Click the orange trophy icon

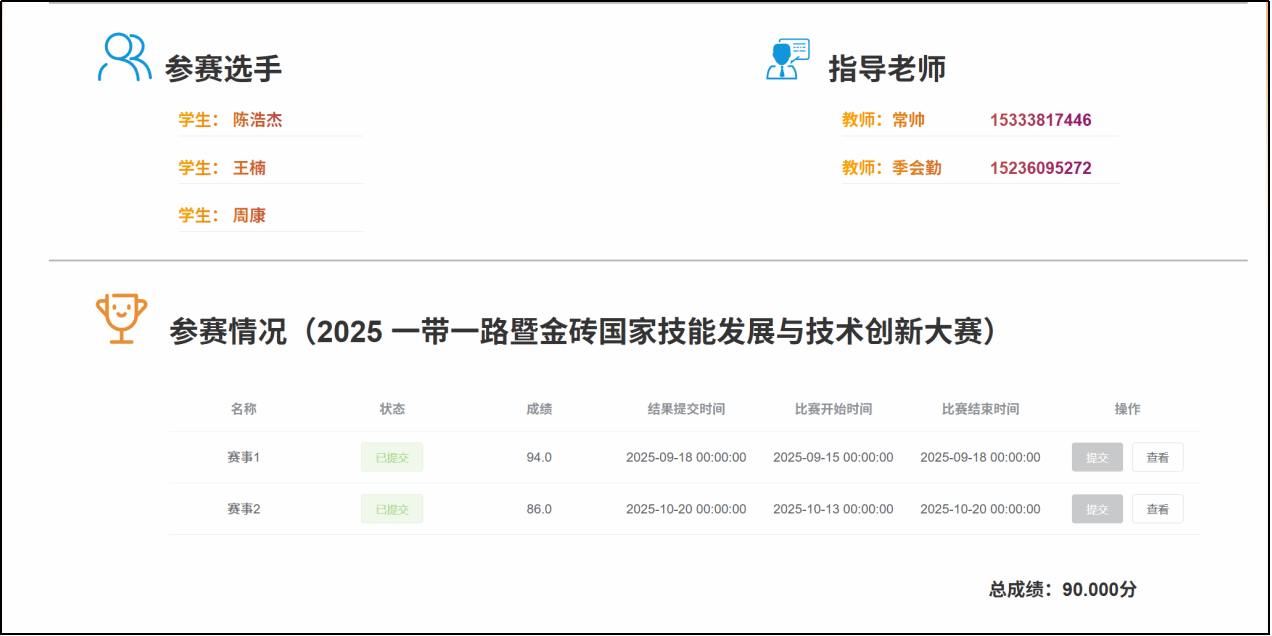click(x=121, y=319)
